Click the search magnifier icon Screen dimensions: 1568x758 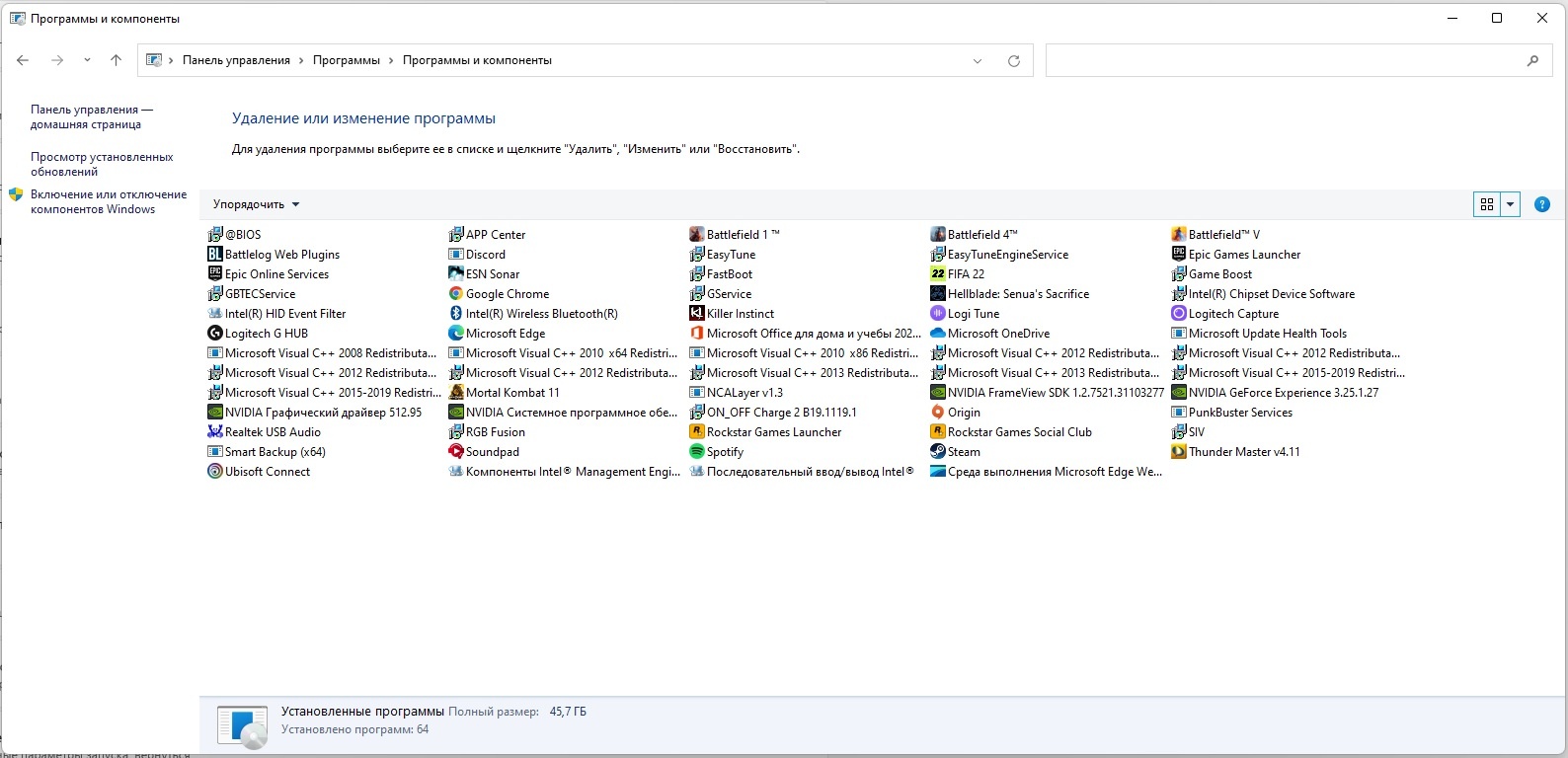point(1532,60)
